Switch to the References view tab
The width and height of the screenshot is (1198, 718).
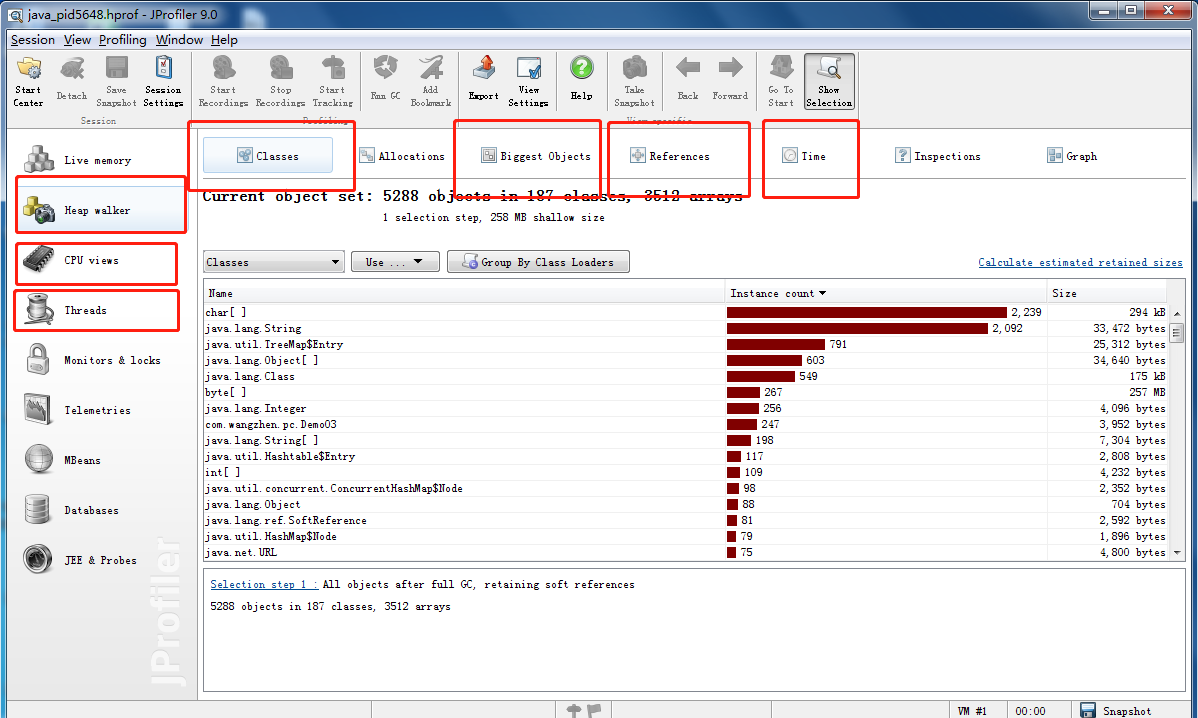[670, 156]
